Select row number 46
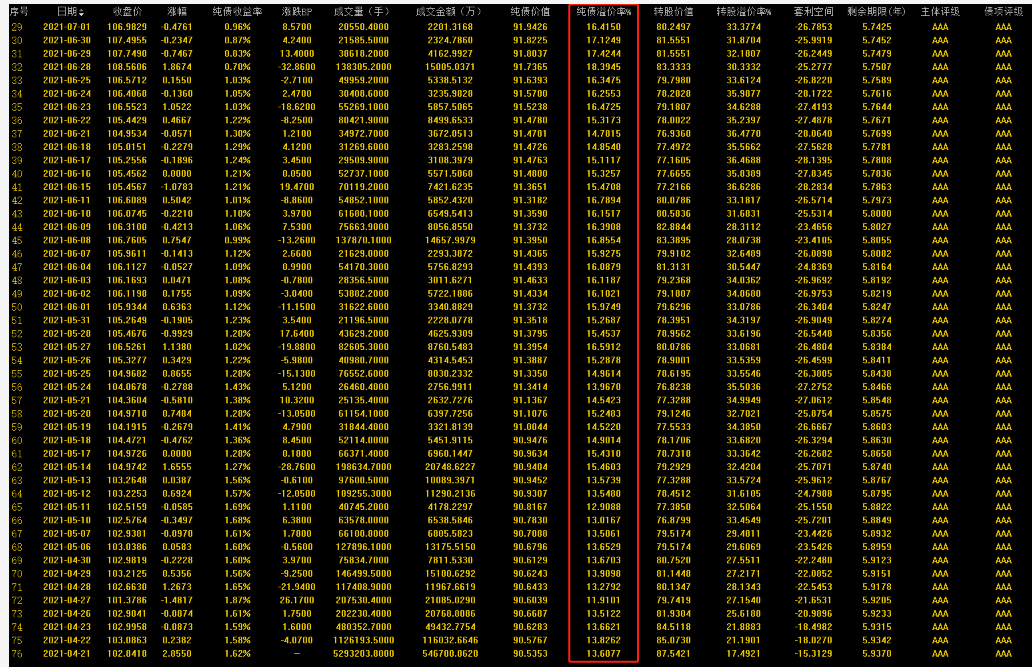This screenshot has height=667, width=1032. click(17, 253)
